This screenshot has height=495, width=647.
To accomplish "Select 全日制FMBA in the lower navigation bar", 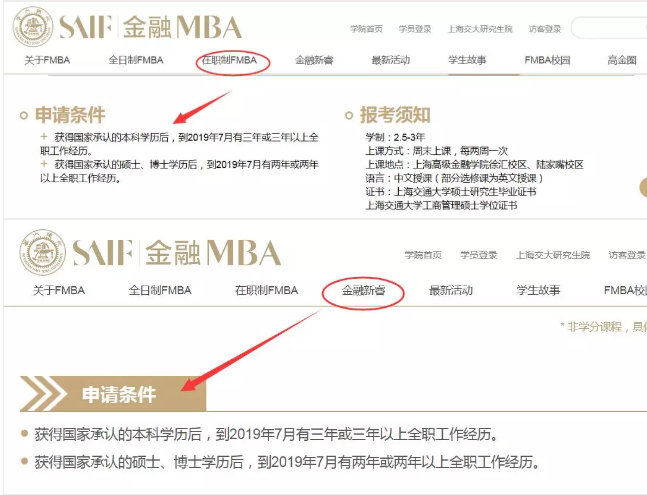I will [x=160, y=291].
